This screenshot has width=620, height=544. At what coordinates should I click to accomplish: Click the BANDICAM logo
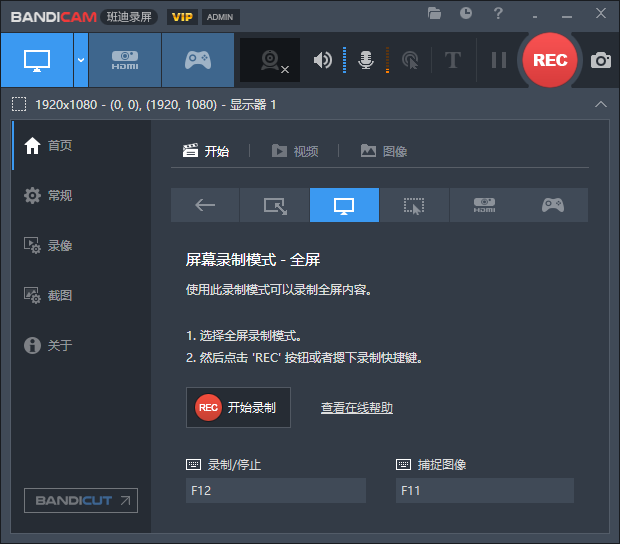[x=54, y=17]
